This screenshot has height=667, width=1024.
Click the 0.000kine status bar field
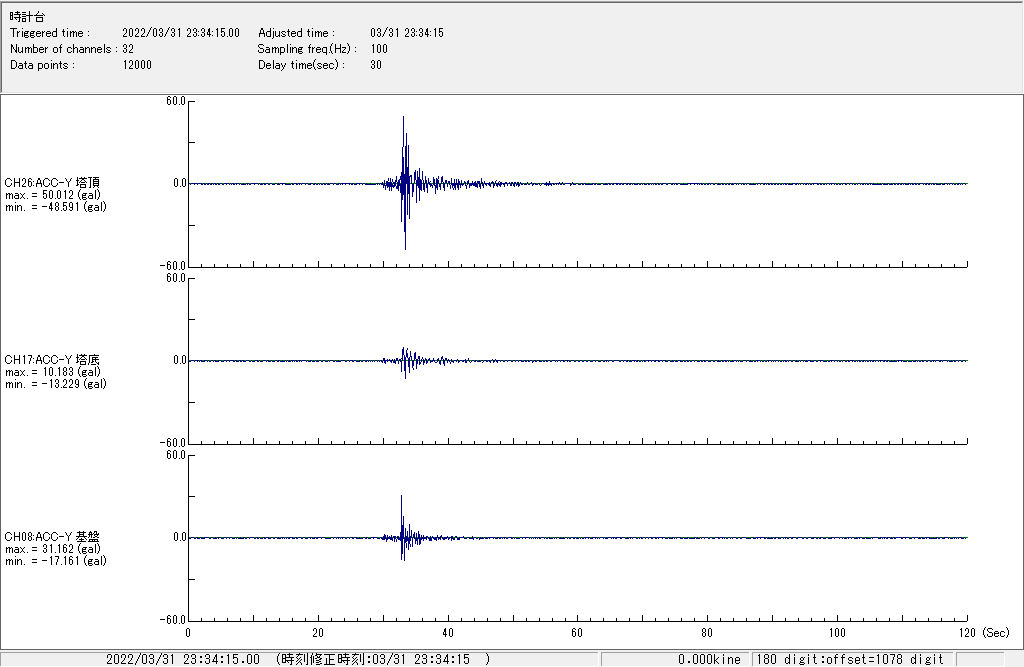tap(709, 659)
